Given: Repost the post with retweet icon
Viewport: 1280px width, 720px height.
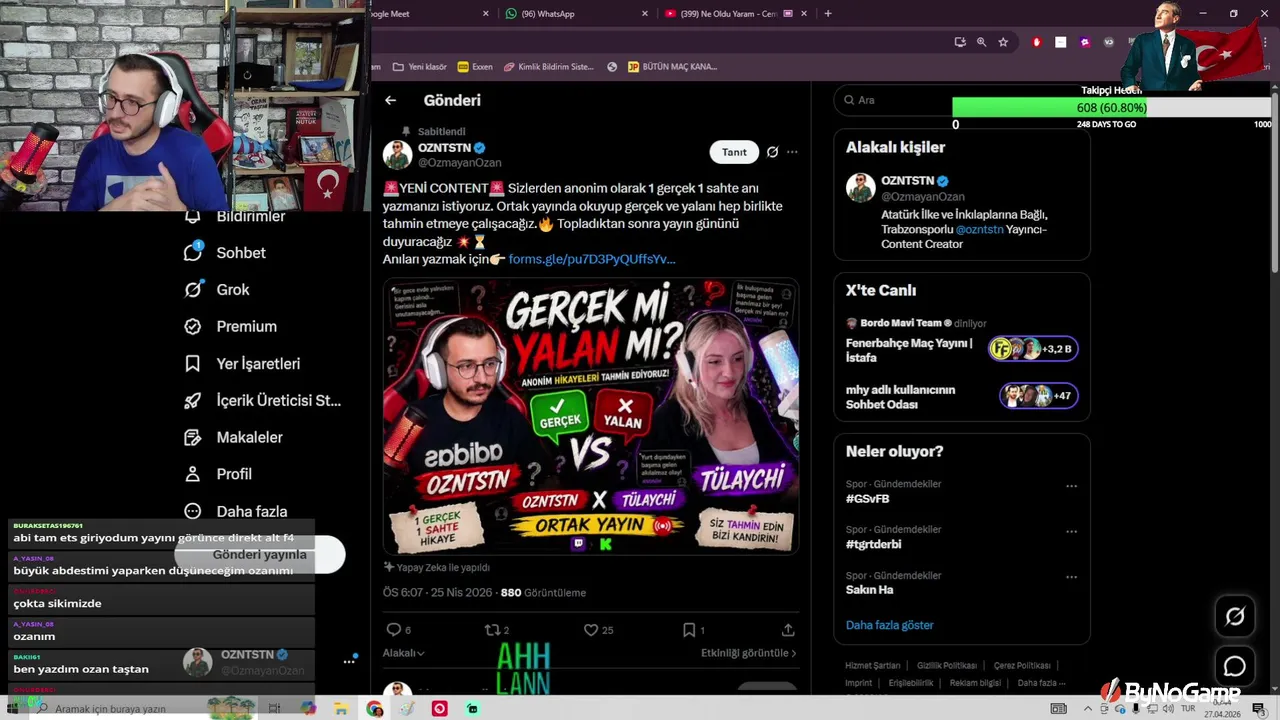Looking at the screenshot, I should tap(491, 630).
